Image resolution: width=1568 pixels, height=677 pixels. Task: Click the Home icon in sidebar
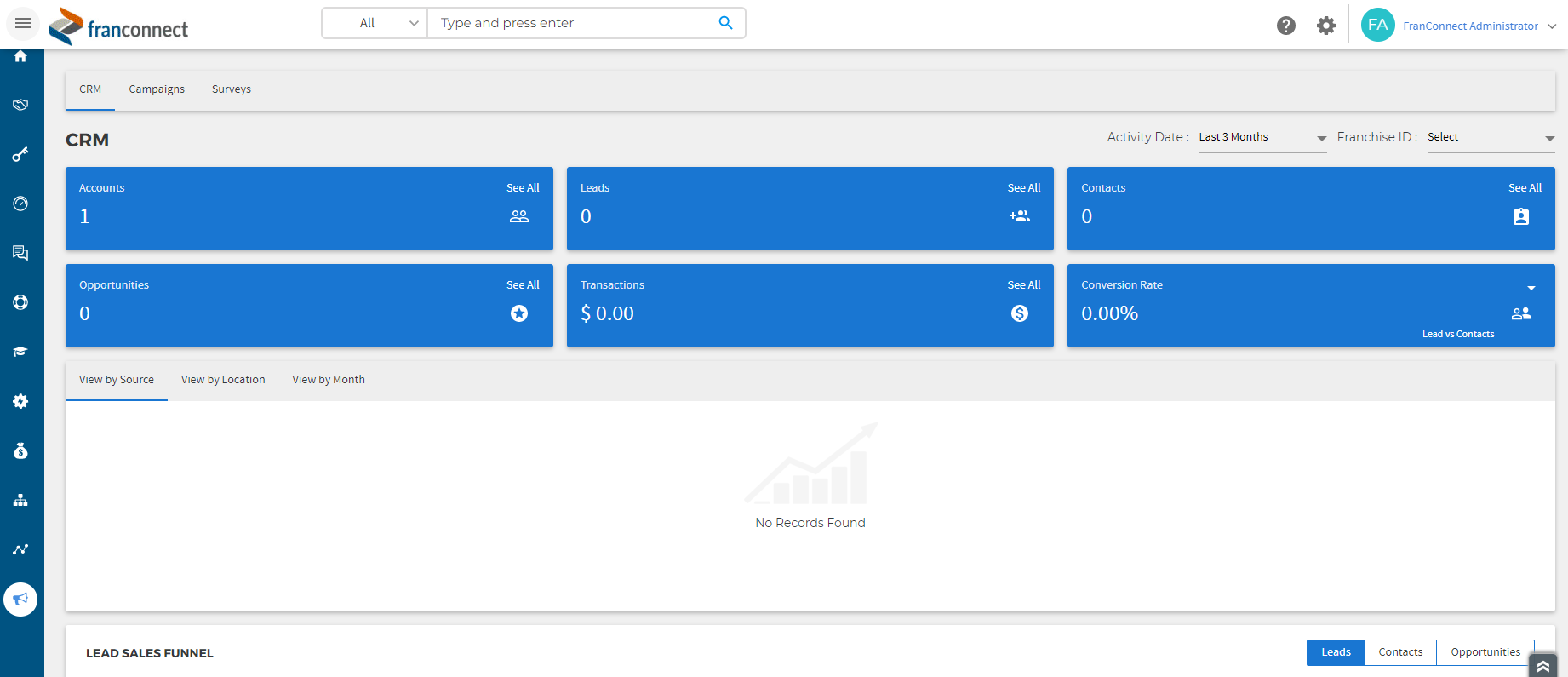pos(20,56)
